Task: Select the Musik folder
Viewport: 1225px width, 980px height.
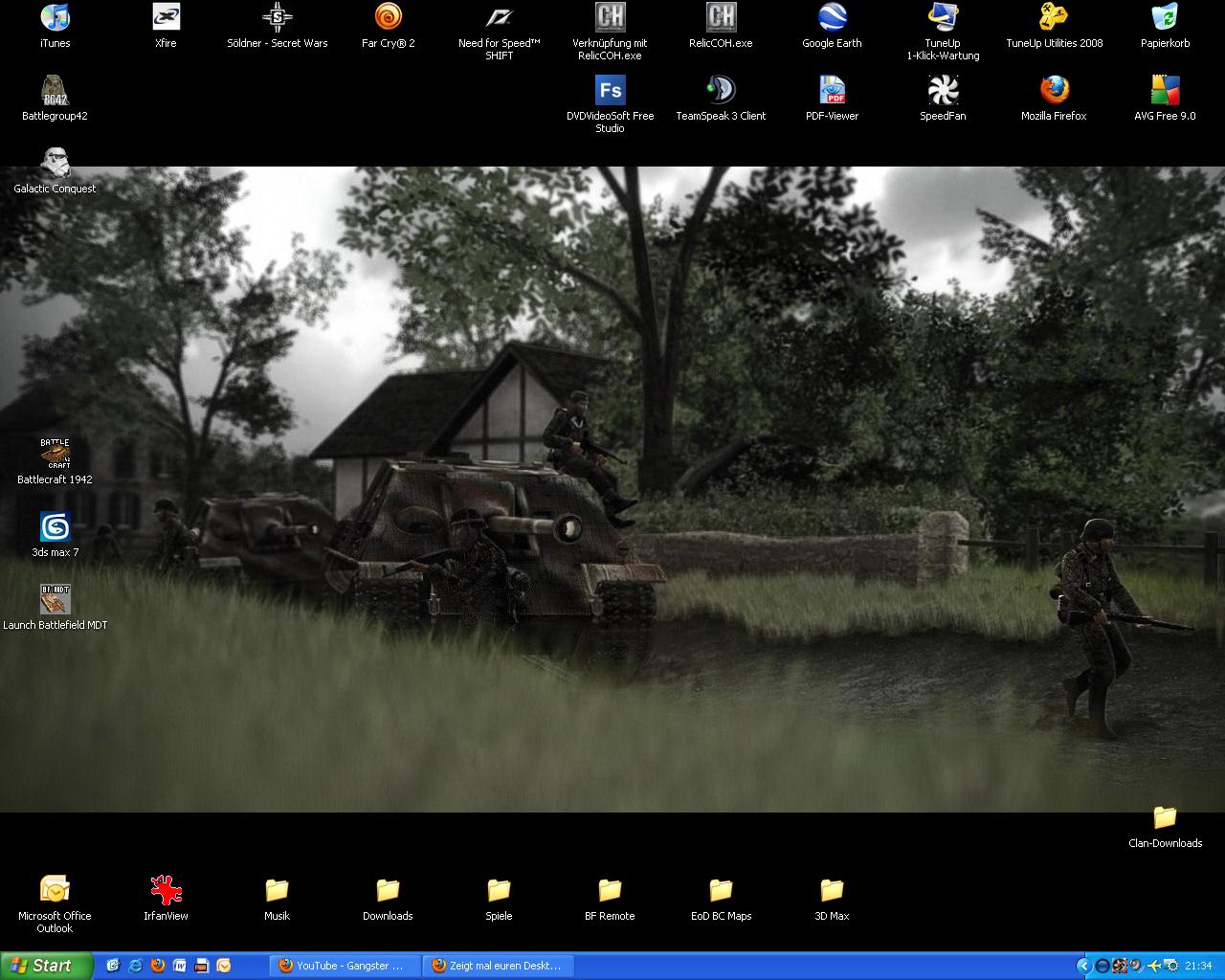Action: point(277,899)
